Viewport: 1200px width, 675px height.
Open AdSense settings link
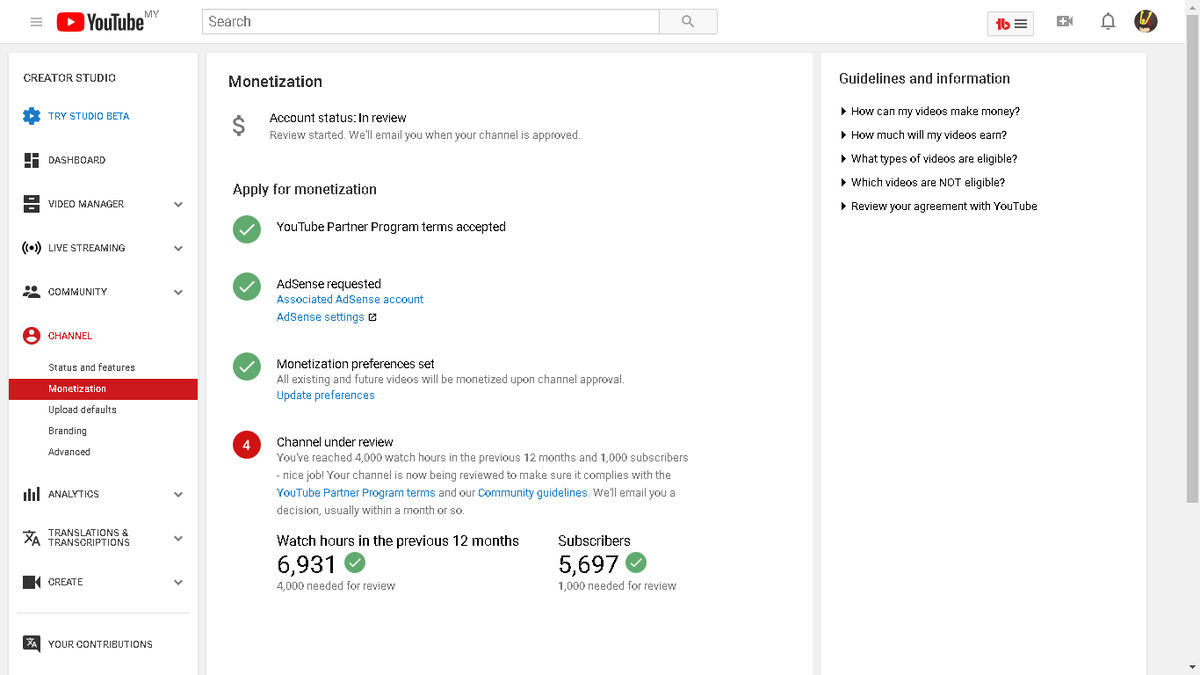coord(320,317)
